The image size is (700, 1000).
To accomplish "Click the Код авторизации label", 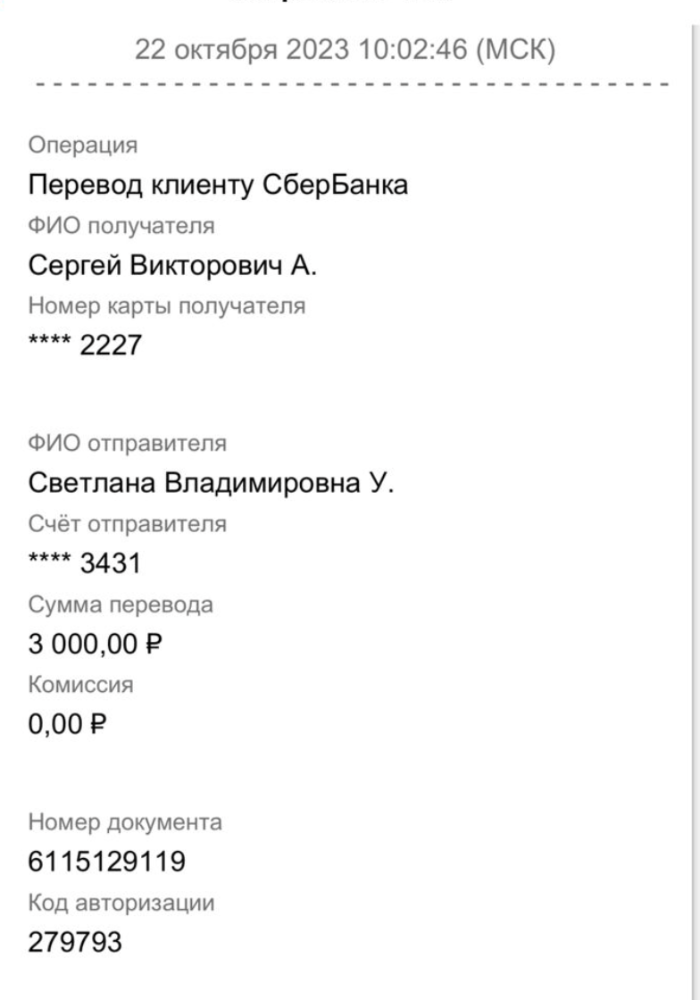I will [x=121, y=903].
